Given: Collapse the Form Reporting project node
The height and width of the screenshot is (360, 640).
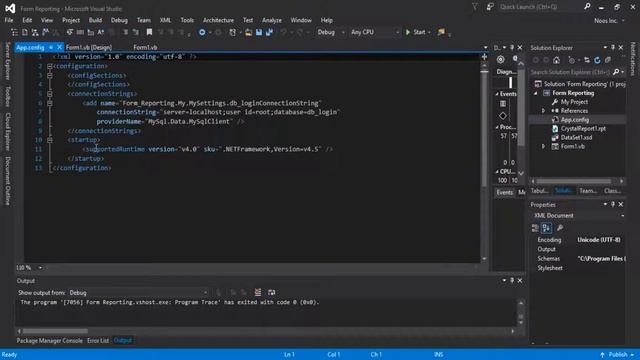Looking at the screenshot, I should click(536, 93).
